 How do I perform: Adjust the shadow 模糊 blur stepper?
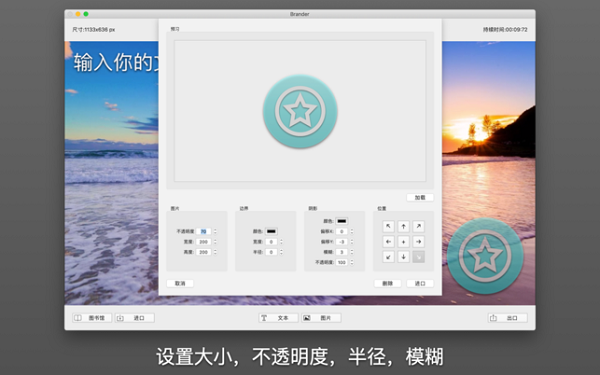click(x=352, y=252)
